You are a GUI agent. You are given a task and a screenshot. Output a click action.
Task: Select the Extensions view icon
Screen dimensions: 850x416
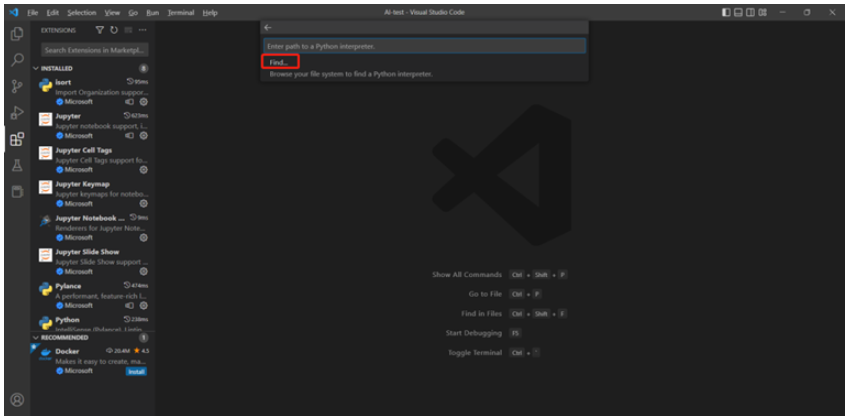(17, 139)
